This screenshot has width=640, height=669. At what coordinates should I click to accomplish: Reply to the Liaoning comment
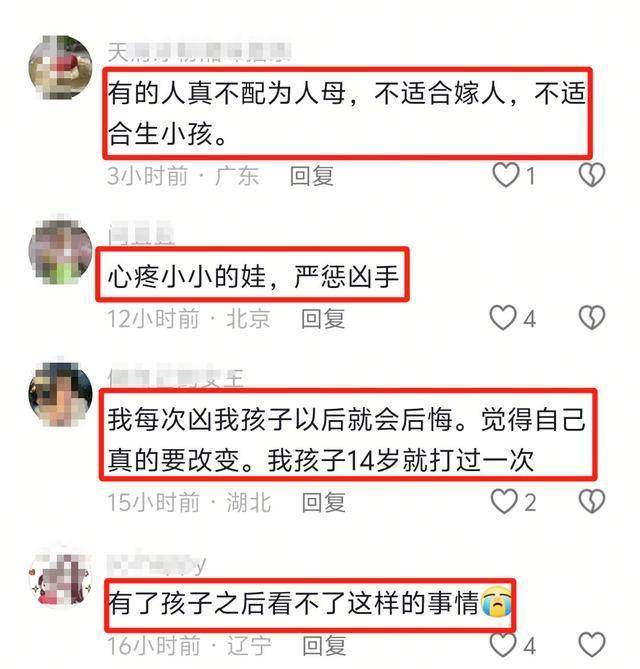[x=324, y=646]
